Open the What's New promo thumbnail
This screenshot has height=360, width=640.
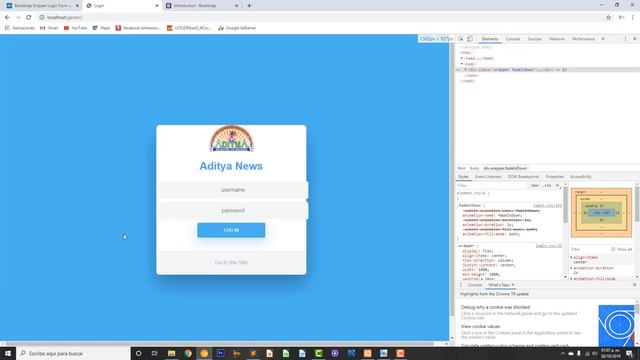pos(616,325)
